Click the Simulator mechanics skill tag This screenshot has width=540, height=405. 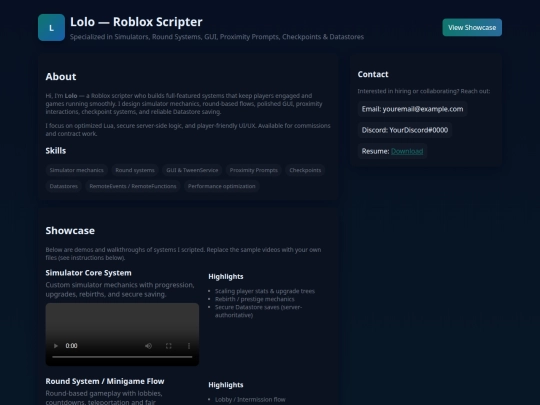tap(76, 170)
